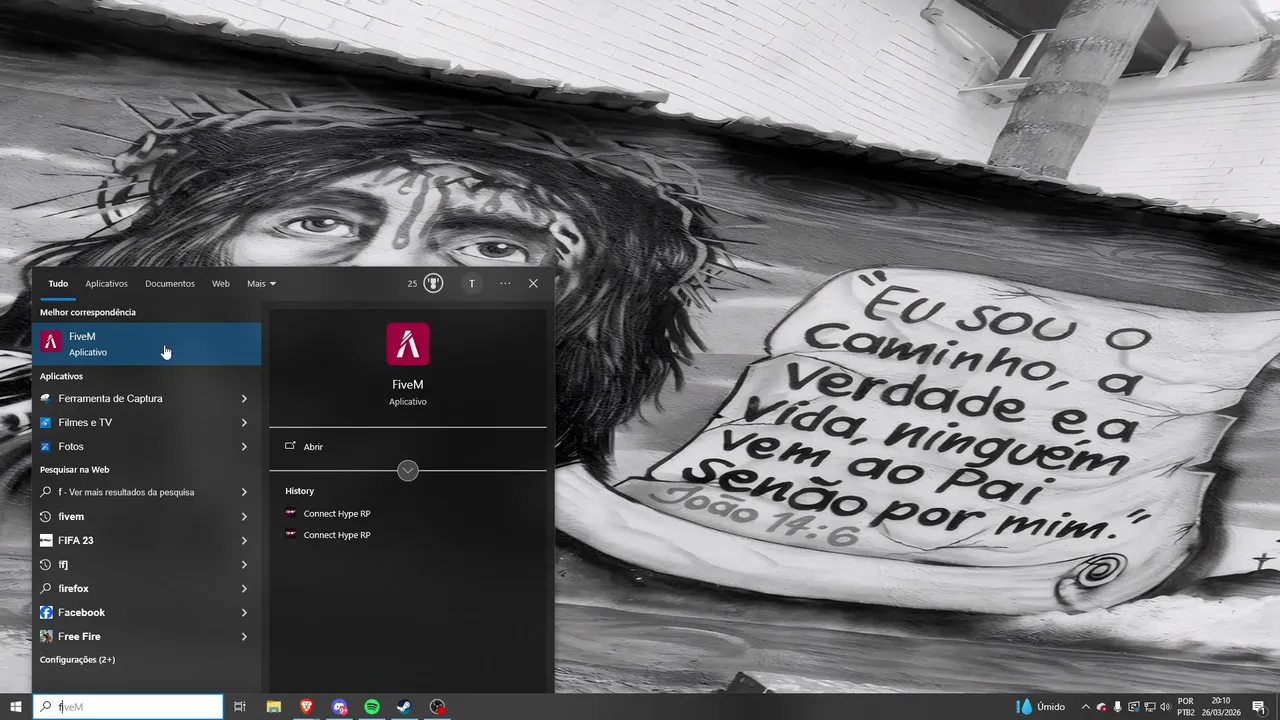Open the notification center icon
The width and height of the screenshot is (1280, 720).
(1259, 707)
